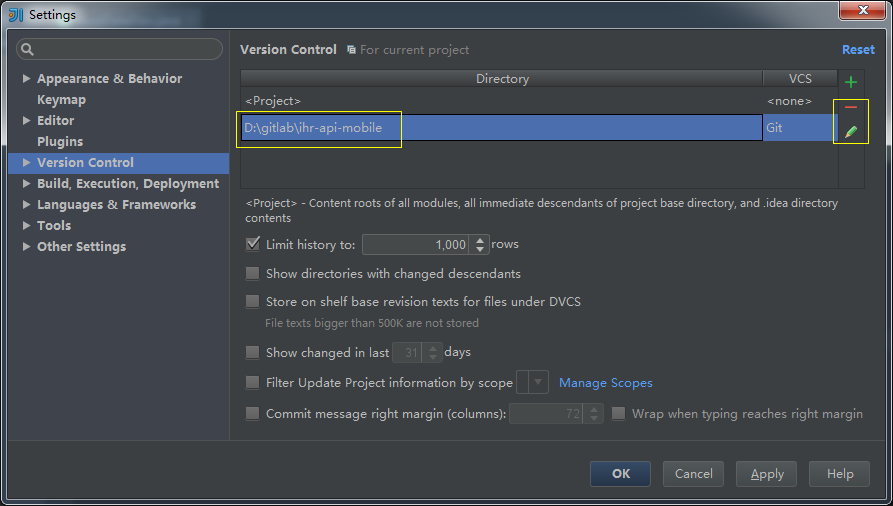Image resolution: width=893 pixels, height=506 pixels.
Task: Expand the Appearance & Behavior section
Action: tap(26, 79)
